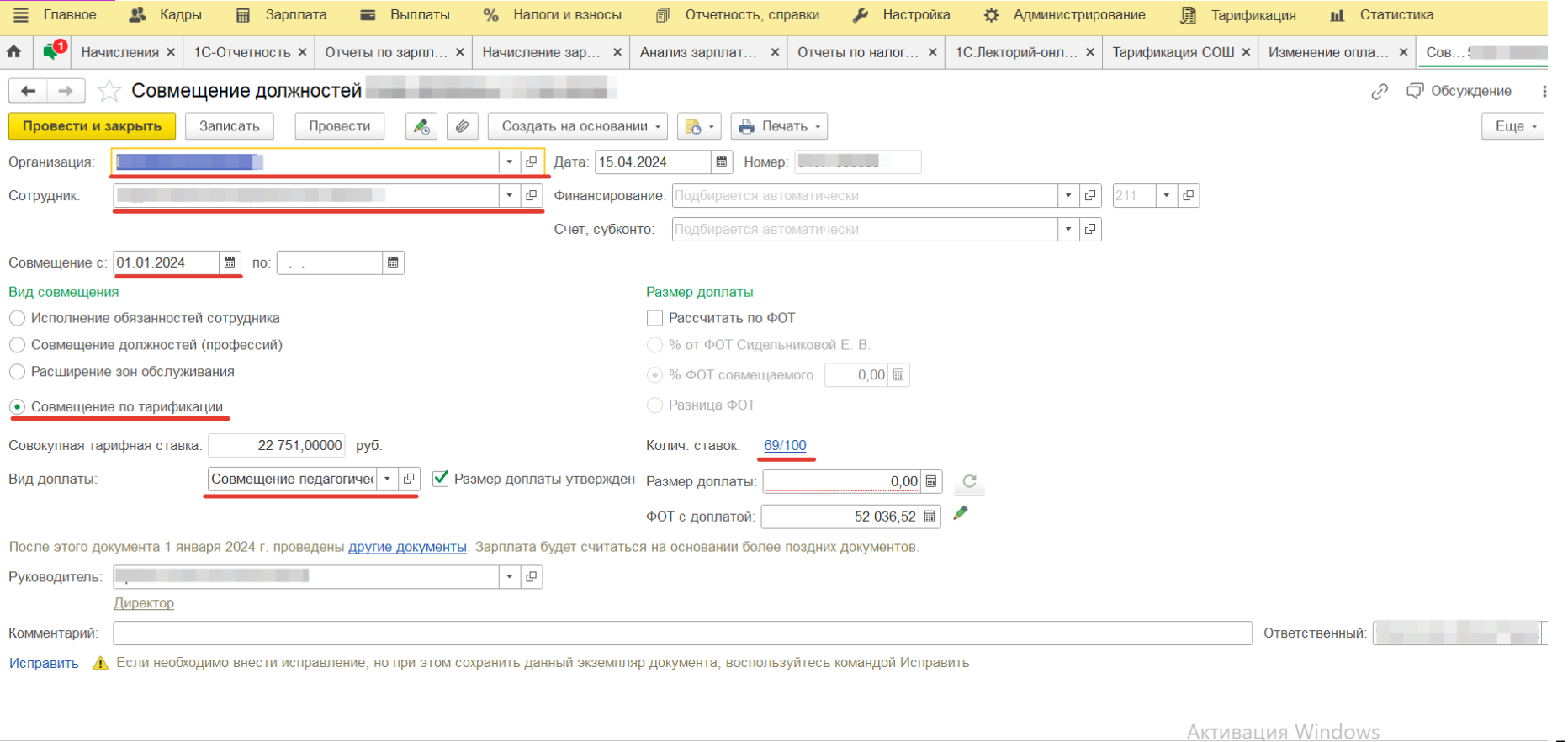Click the paperclip attached files icon

[462, 126]
